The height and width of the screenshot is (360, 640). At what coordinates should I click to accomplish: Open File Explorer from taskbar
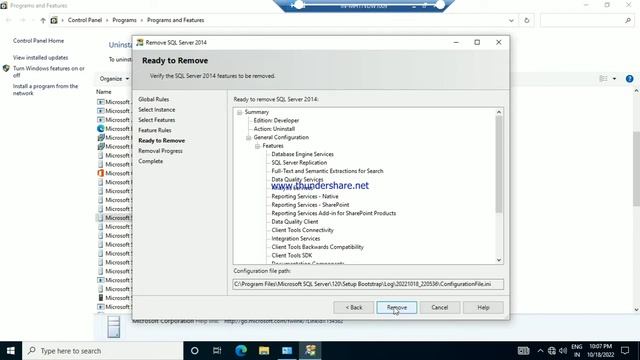(264, 351)
